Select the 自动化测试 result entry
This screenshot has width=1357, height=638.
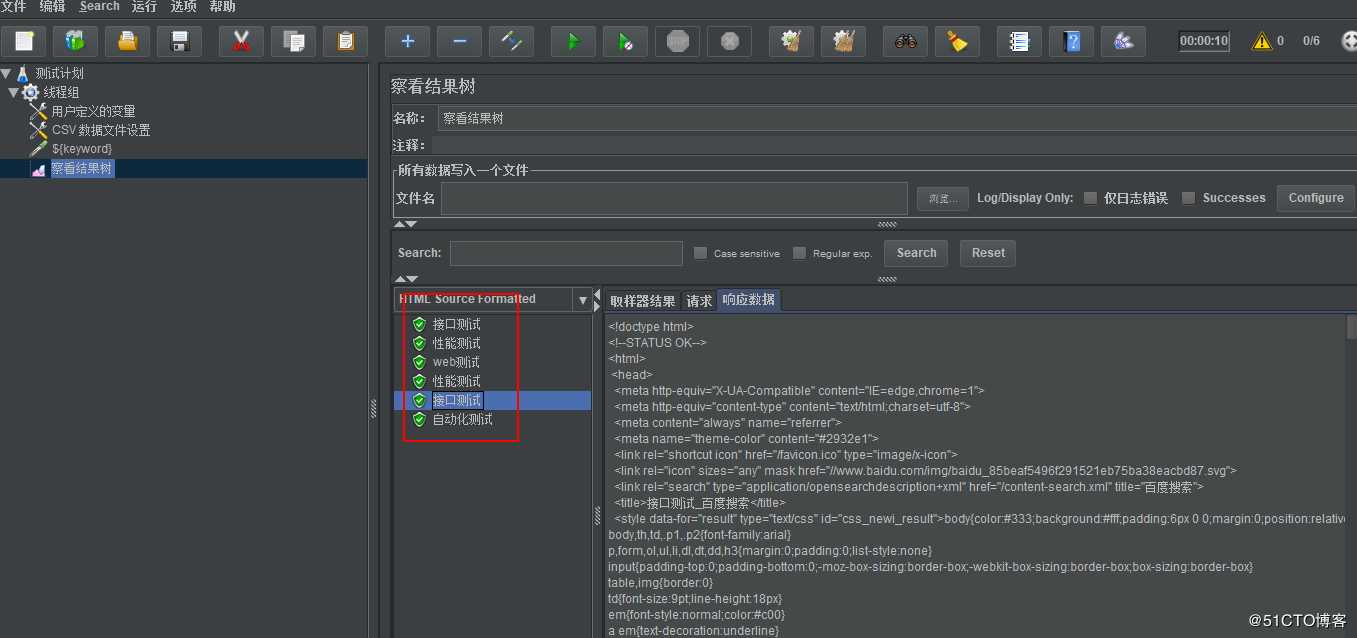pyautogui.click(x=462, y=419)
